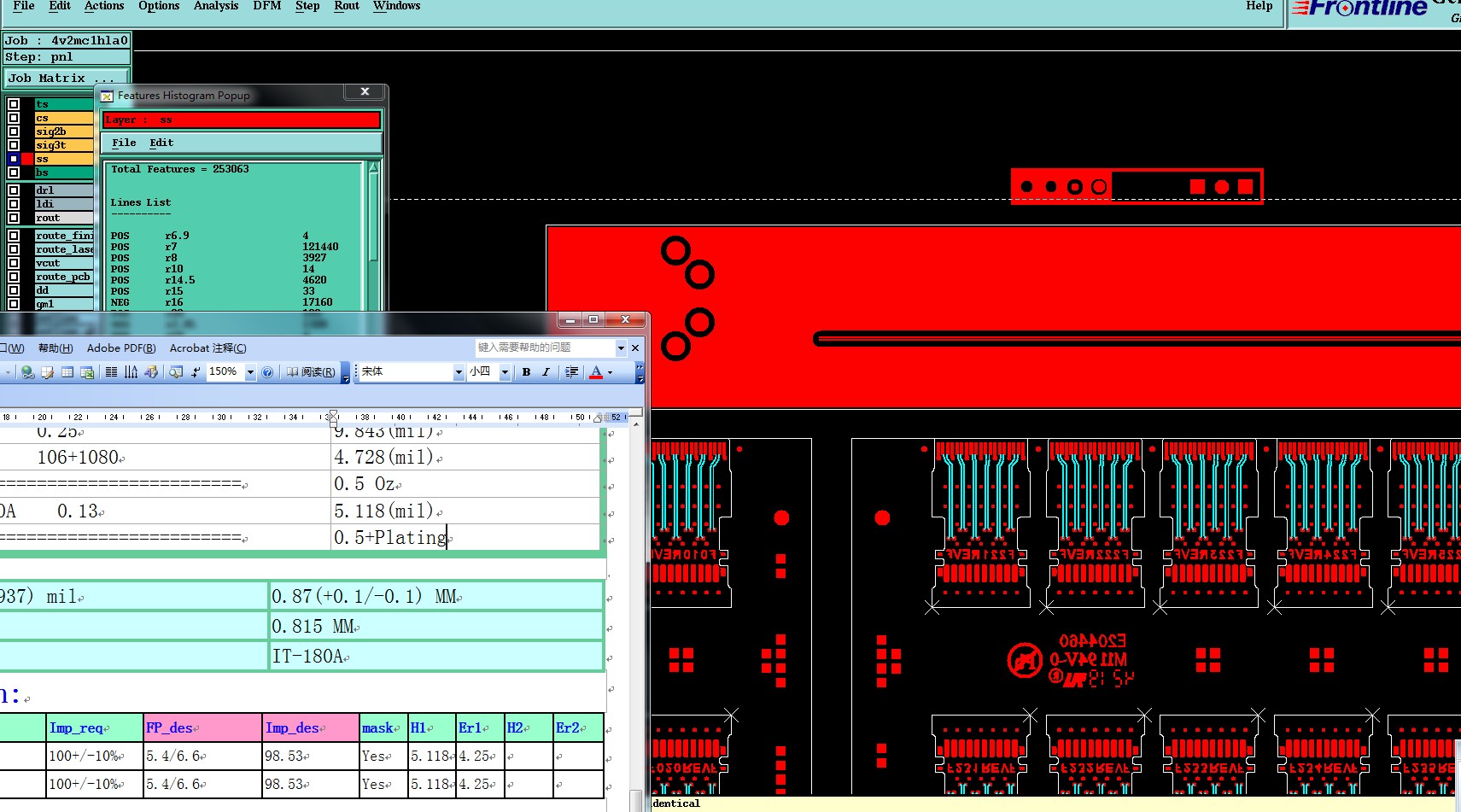Open the help question box dropdown arrow
Image resolution: width=1461 pixels, height=812 pixels.
(621, 348)
